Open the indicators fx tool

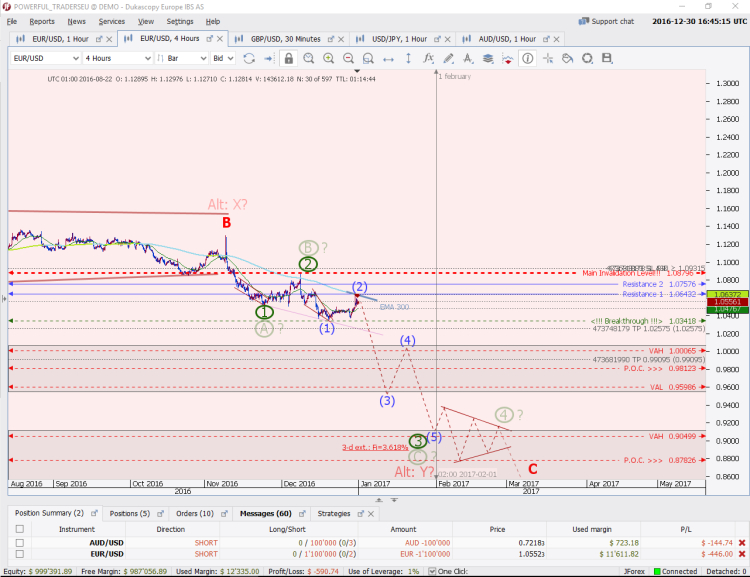pos(429,59)
